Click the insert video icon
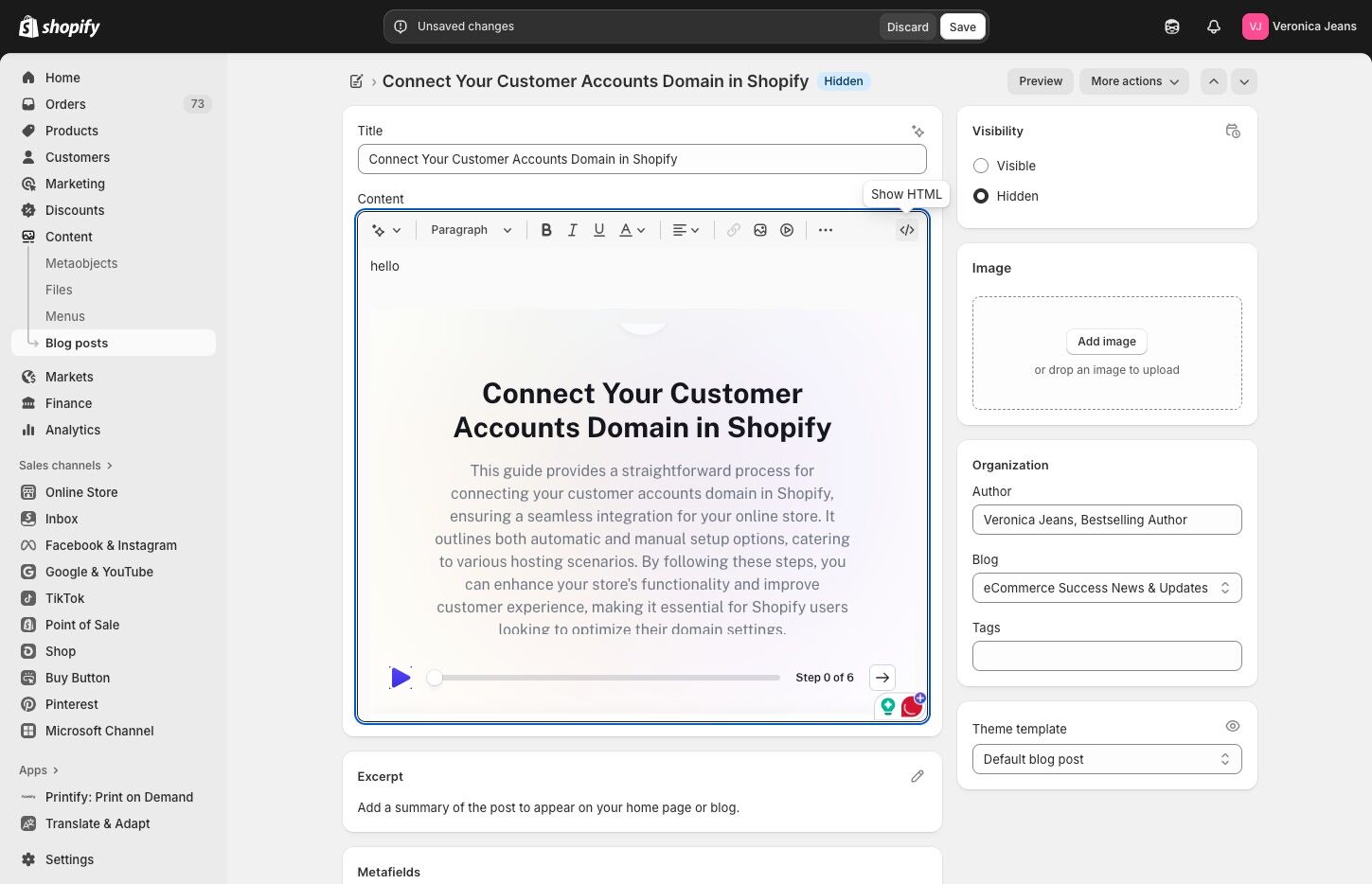Image resolution: width=1372 pixels, height=884 pixels. pos(787,230)
